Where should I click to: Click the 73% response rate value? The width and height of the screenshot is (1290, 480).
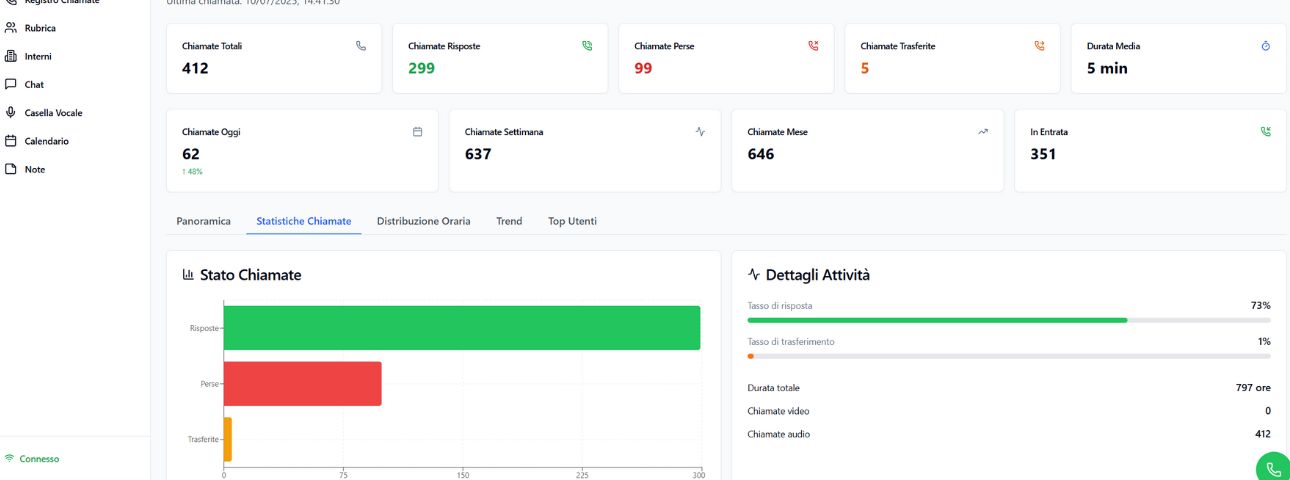[x=1260, y=305]
